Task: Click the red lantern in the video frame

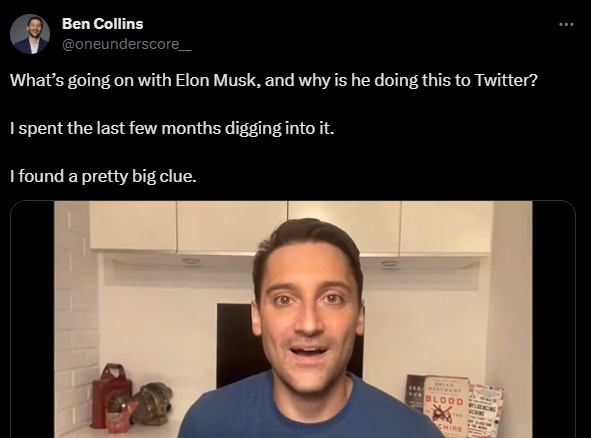Action: pos(112,396)
